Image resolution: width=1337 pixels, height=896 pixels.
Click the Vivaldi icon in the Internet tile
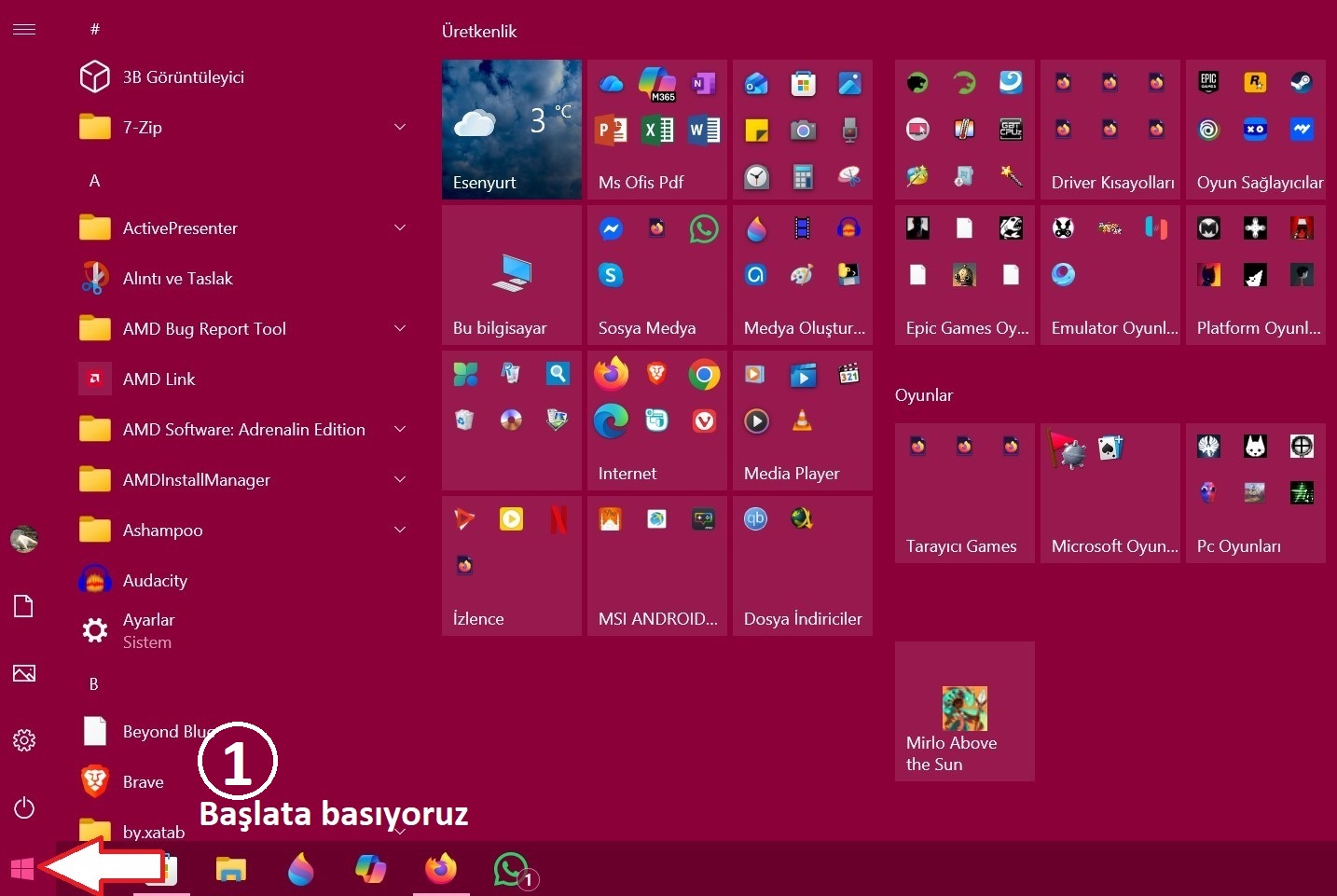pos(704,420)
